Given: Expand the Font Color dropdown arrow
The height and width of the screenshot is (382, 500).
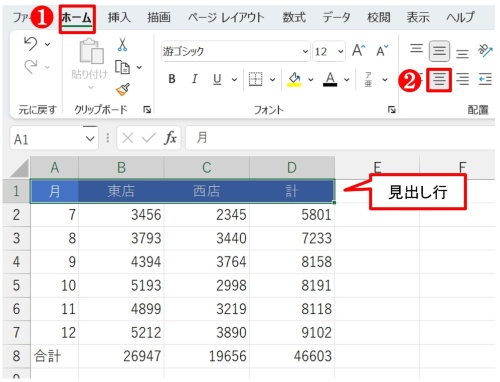Looking at the screenshot, I should [x=347, y=80].
